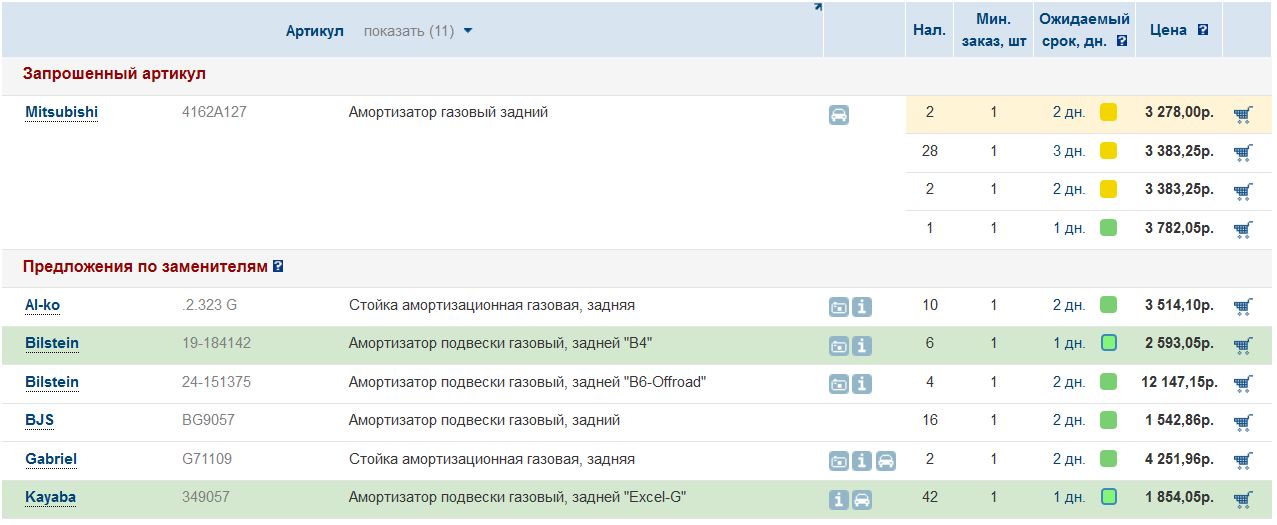Click the Артикул column header
1277x525 pixels.
click(314, 31)
